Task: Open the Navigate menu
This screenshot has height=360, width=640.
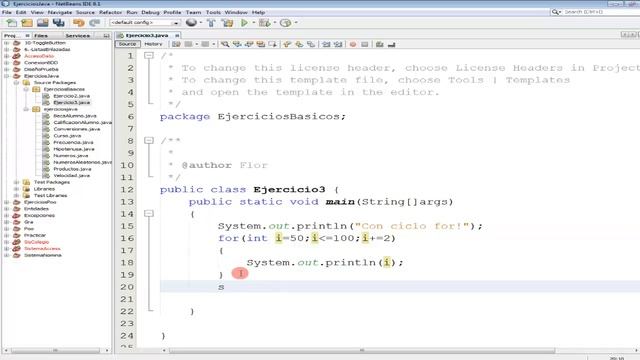Action: (x=60, y=12)
